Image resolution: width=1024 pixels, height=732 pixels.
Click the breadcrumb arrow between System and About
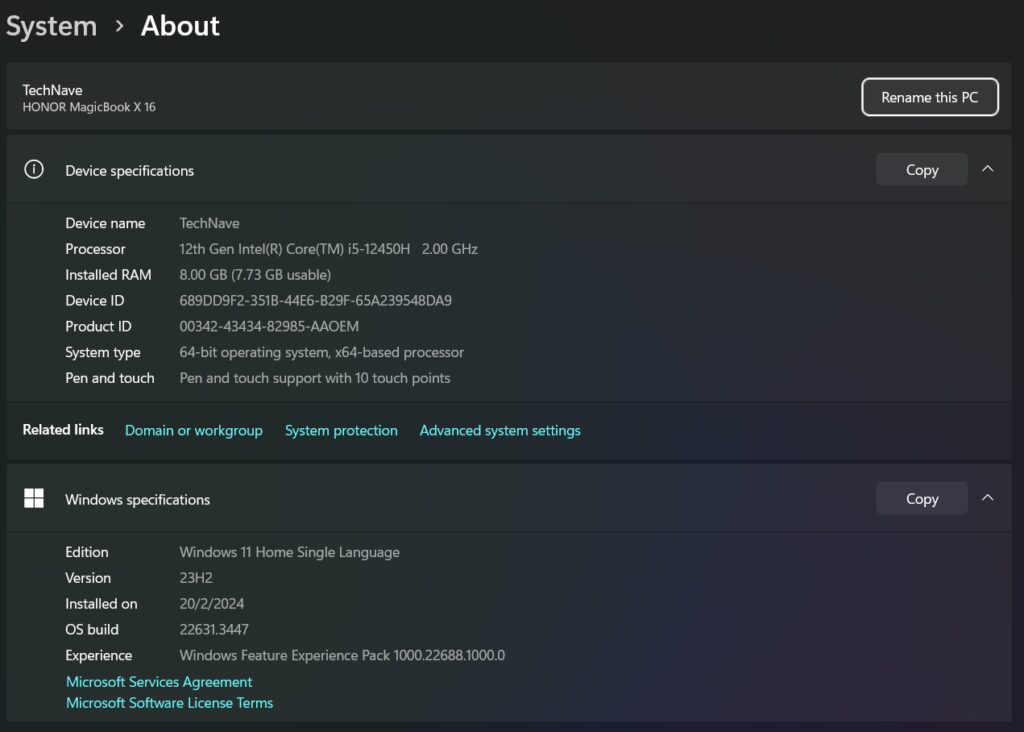point(119,26)
